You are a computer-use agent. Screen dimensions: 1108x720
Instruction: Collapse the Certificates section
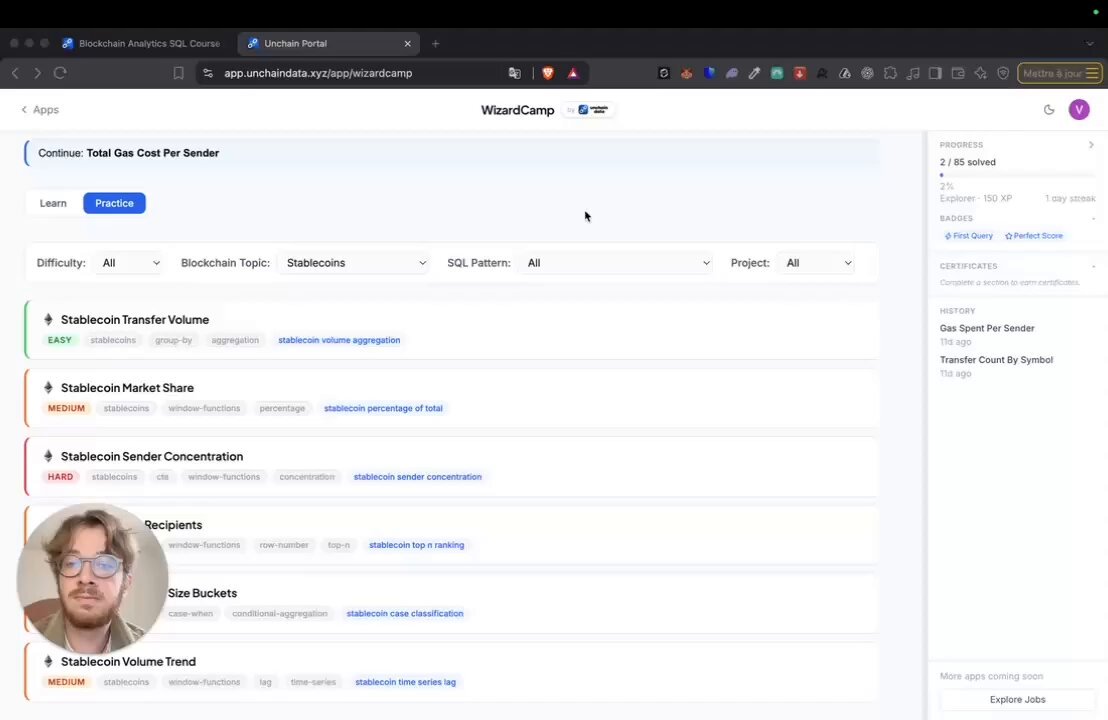click(x=1093, y=266)
